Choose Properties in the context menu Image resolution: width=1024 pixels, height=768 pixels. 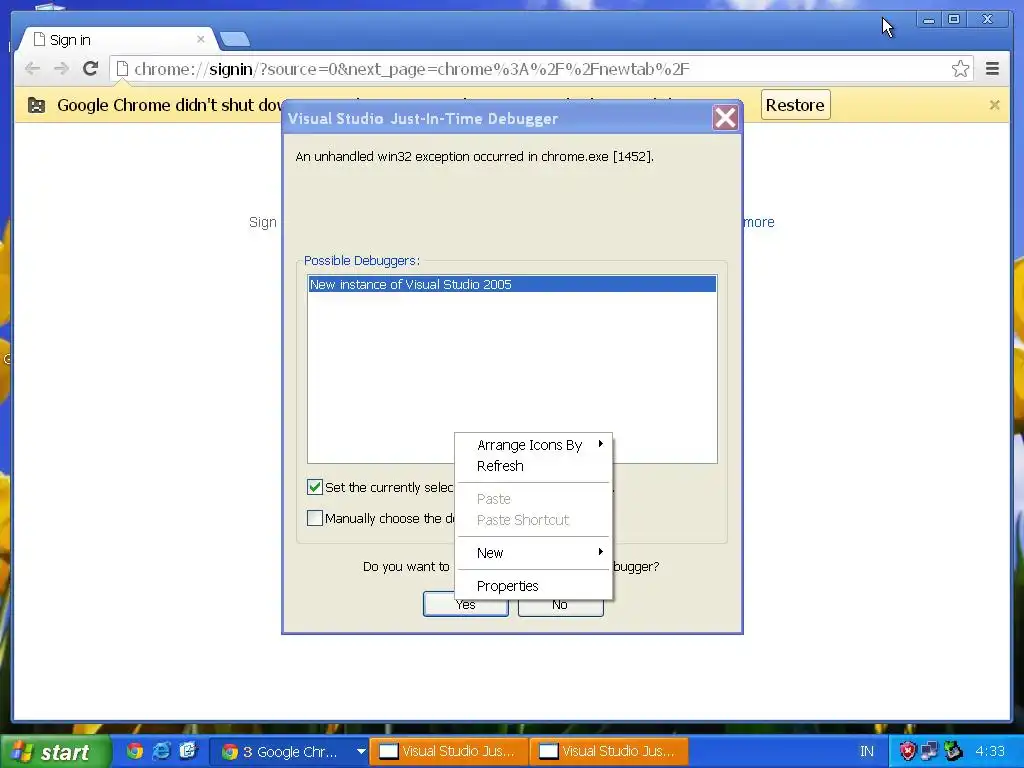pos(534,586)
